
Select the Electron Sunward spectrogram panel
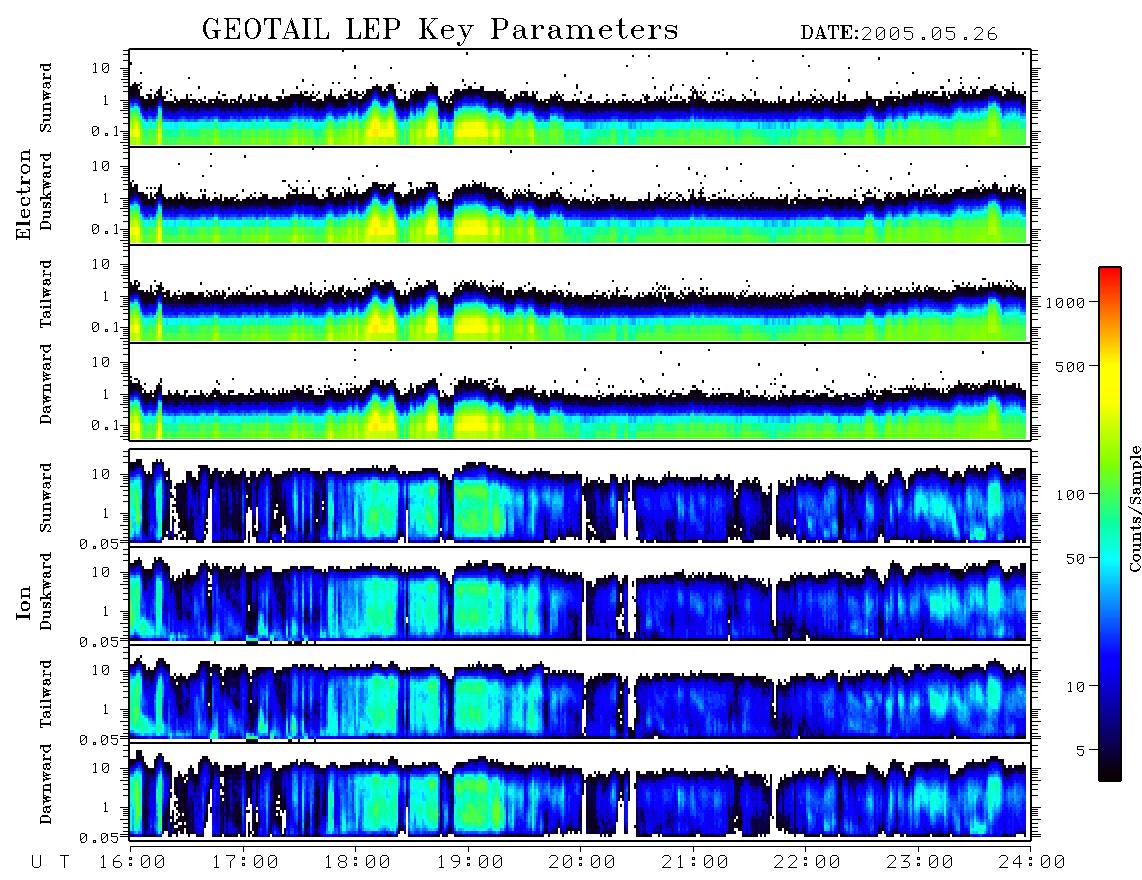[x=580, y=98]
